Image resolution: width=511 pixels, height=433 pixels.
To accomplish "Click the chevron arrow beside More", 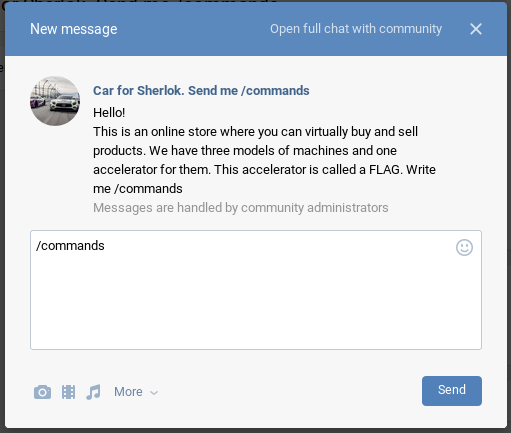I will coord(154,393).
